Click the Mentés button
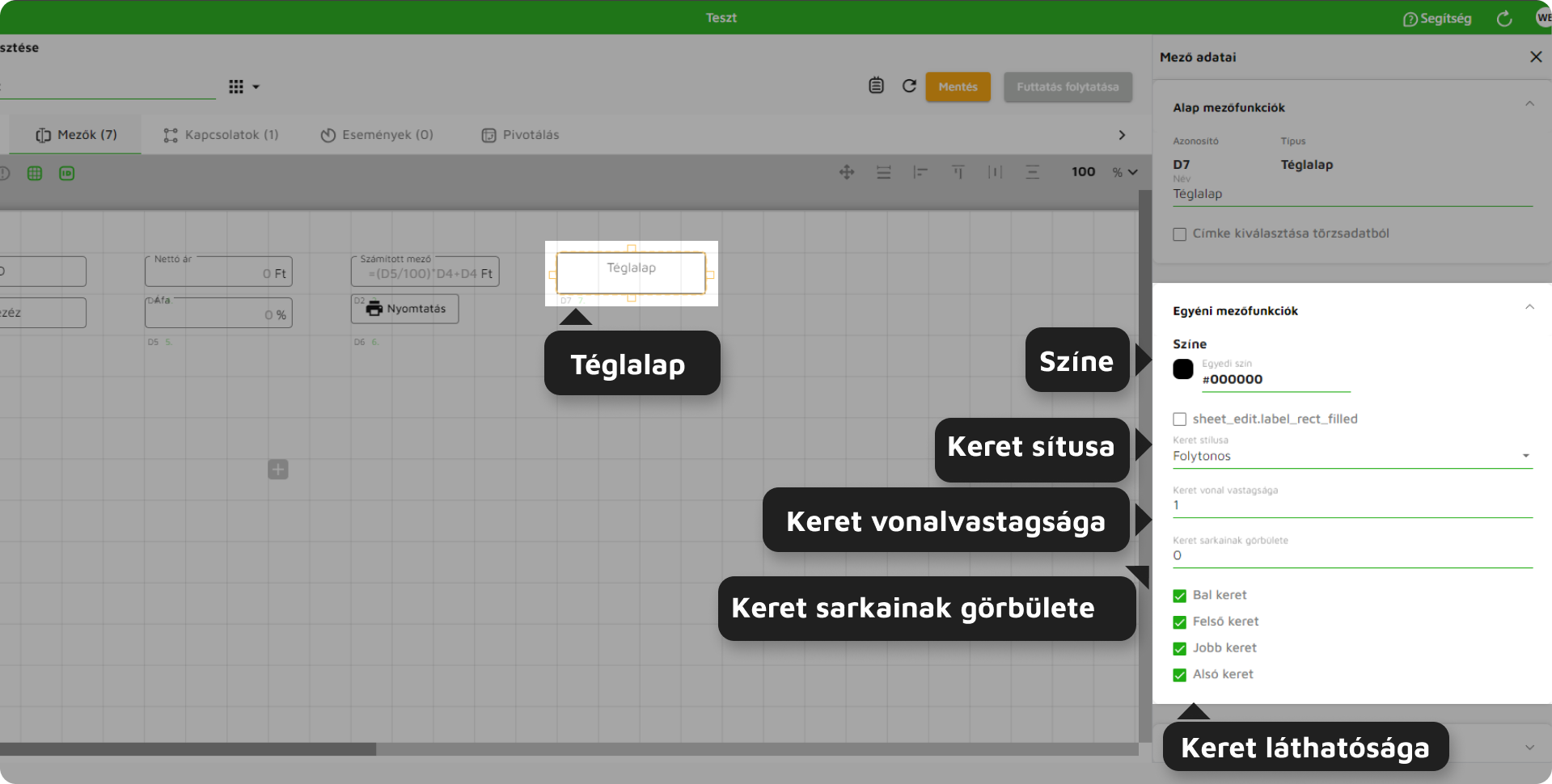The image size is (1552, 784). click(958, 86)
